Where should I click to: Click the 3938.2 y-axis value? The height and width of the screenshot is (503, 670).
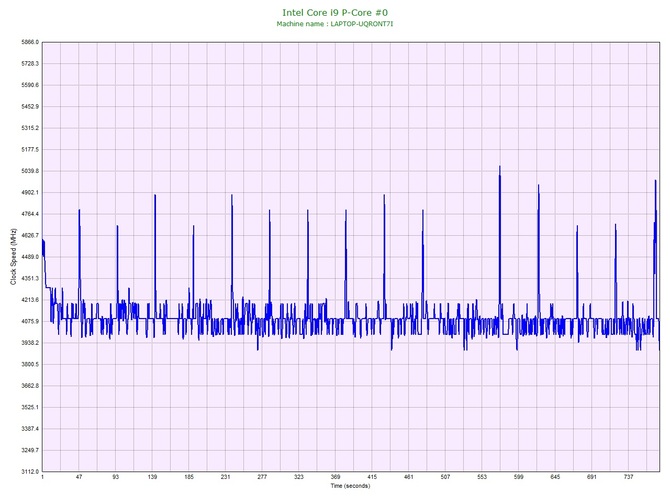pyautogui.click(x=30, y=343)
